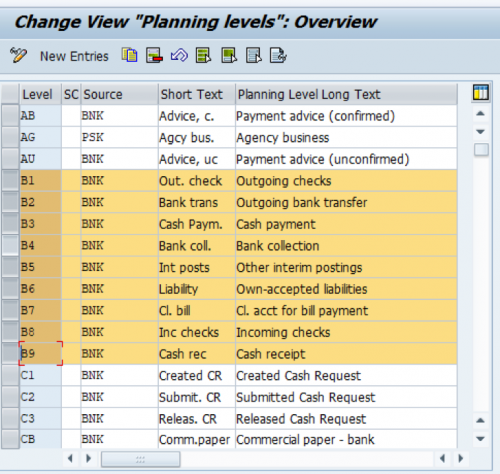Click the Undo Change icon
Screen dimensions: 500x474
point(179,55)
